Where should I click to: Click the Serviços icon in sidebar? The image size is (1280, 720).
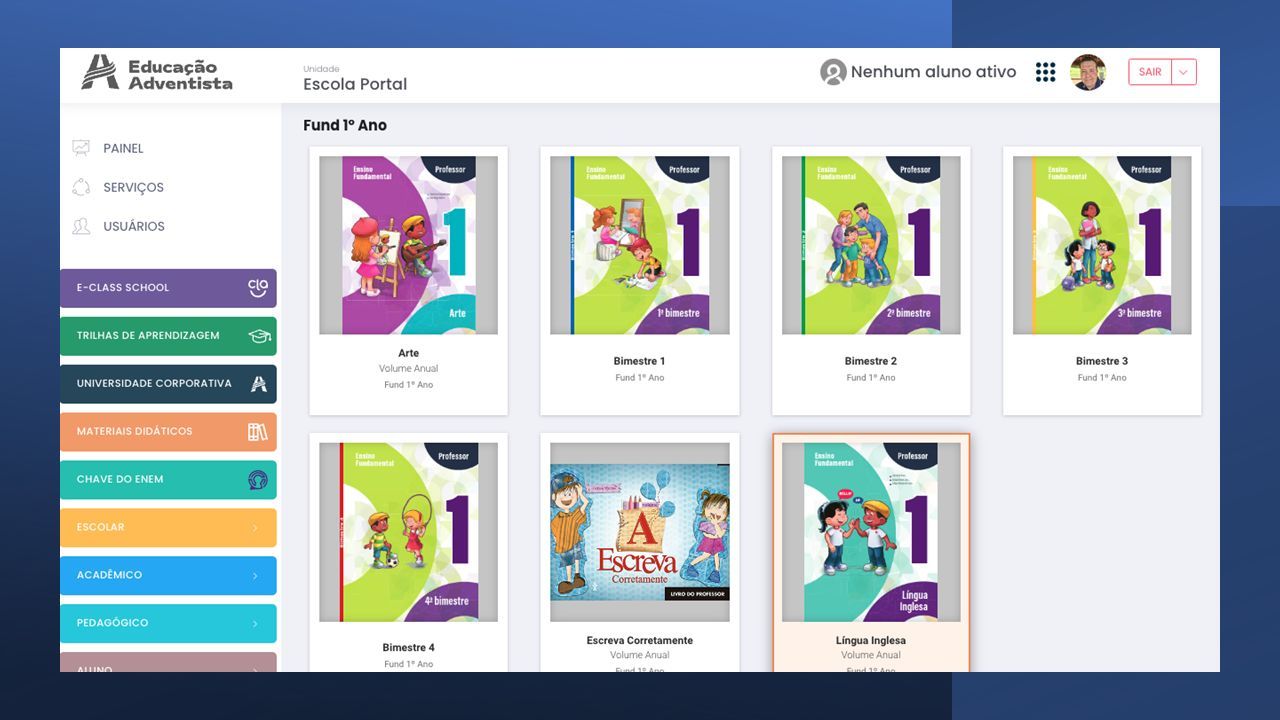81,187
